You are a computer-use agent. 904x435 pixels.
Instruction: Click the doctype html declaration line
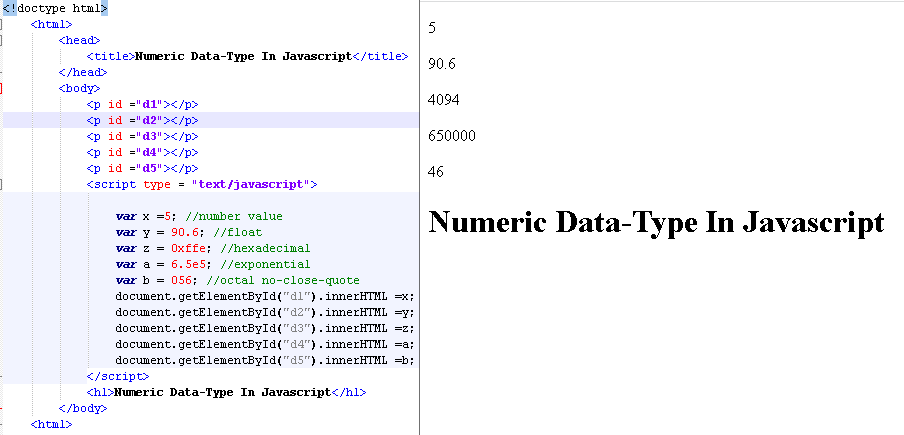click(55, 8)
